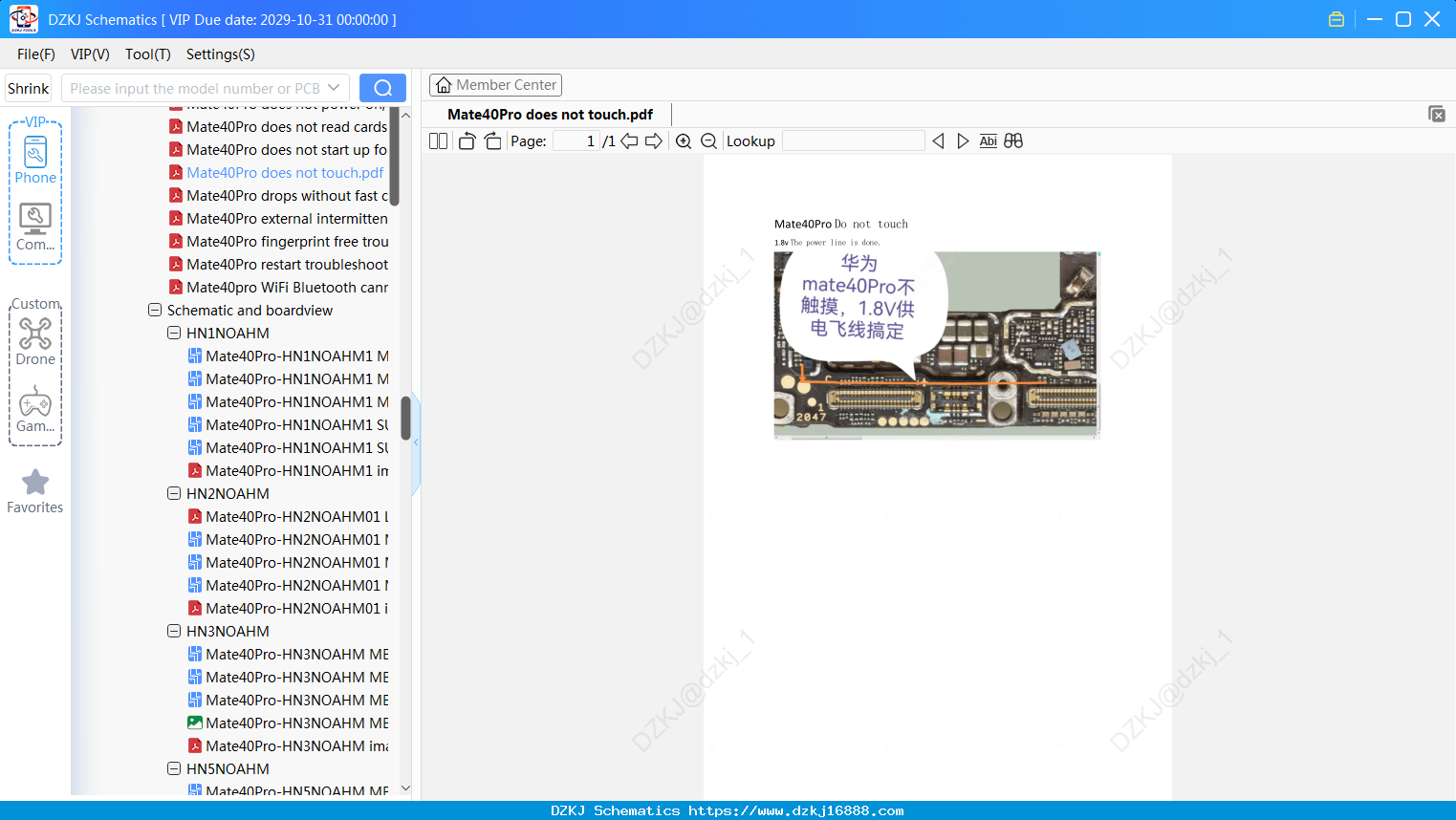Click the model number search input

(x=194, y=88)
